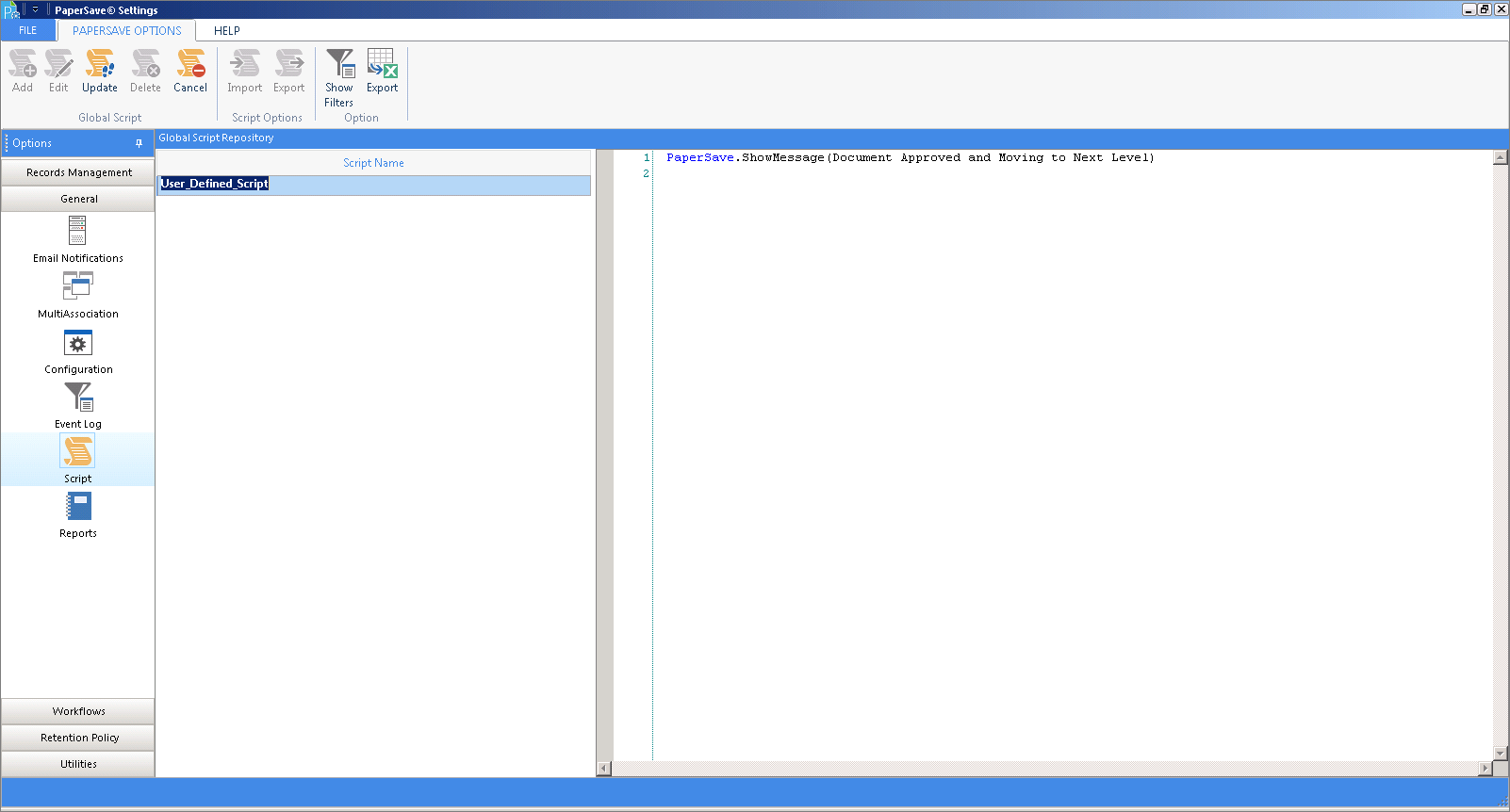The image size is (1510, 812).
Task: Collapse the General section
Action: pos(78,199)
